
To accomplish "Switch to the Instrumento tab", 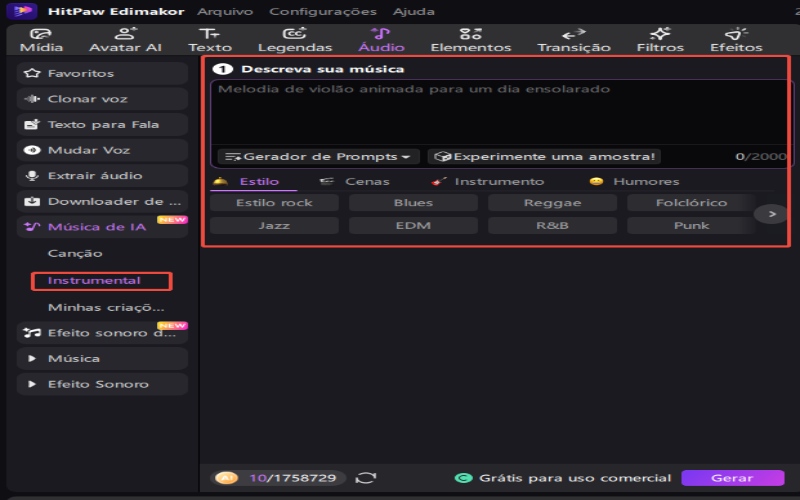I will tap(498, 182).
